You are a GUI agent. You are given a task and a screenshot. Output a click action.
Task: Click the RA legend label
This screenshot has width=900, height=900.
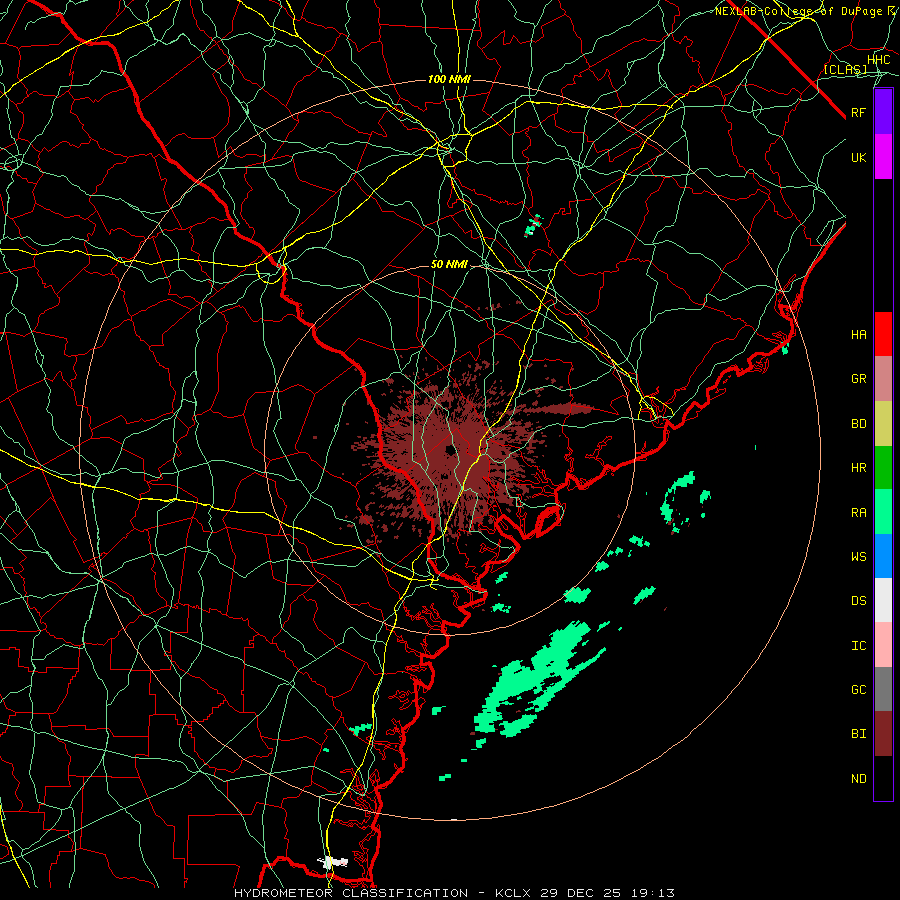click(859, 513)
